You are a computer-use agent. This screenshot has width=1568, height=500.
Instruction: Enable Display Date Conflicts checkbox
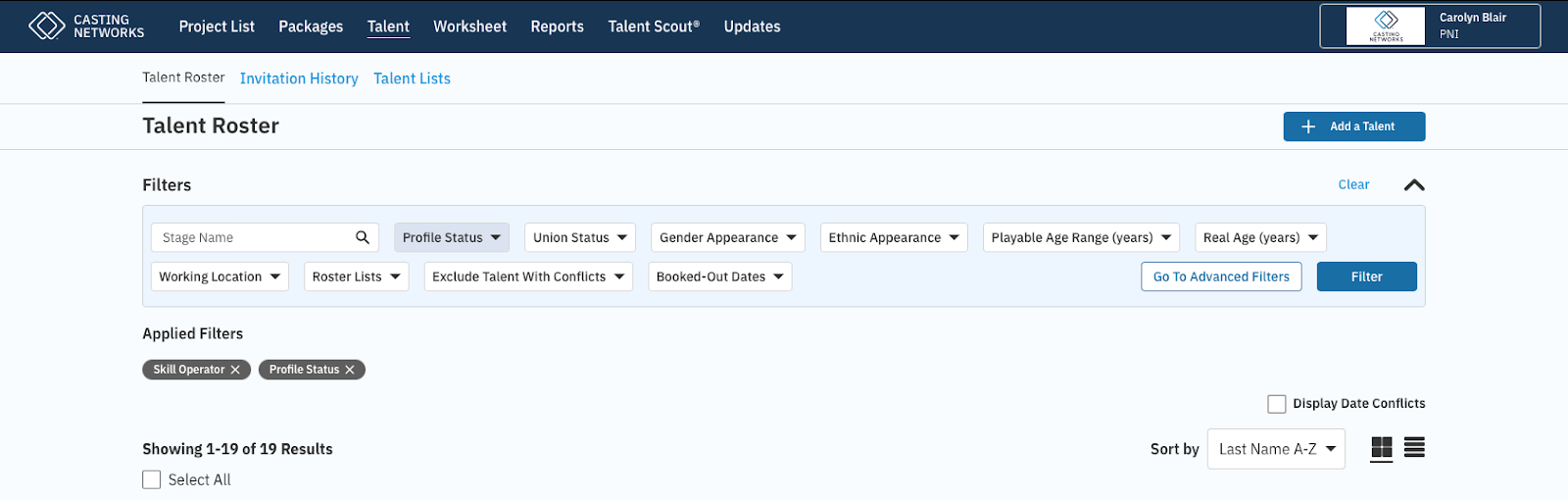click(1277, 404)
